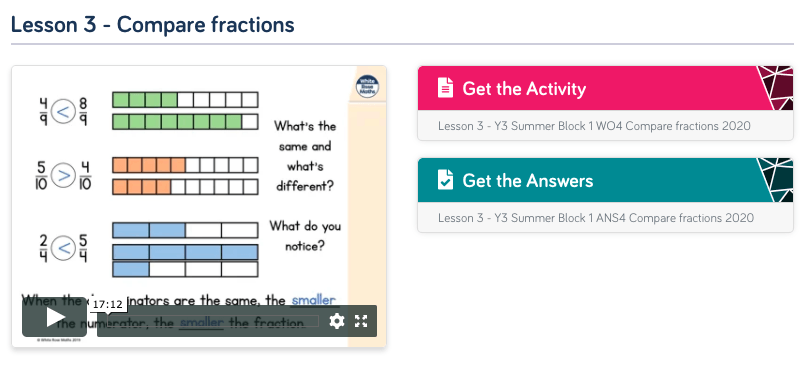Open the Get the Answers banner
This screenshot has height=374, width=807.
[605, 180]
